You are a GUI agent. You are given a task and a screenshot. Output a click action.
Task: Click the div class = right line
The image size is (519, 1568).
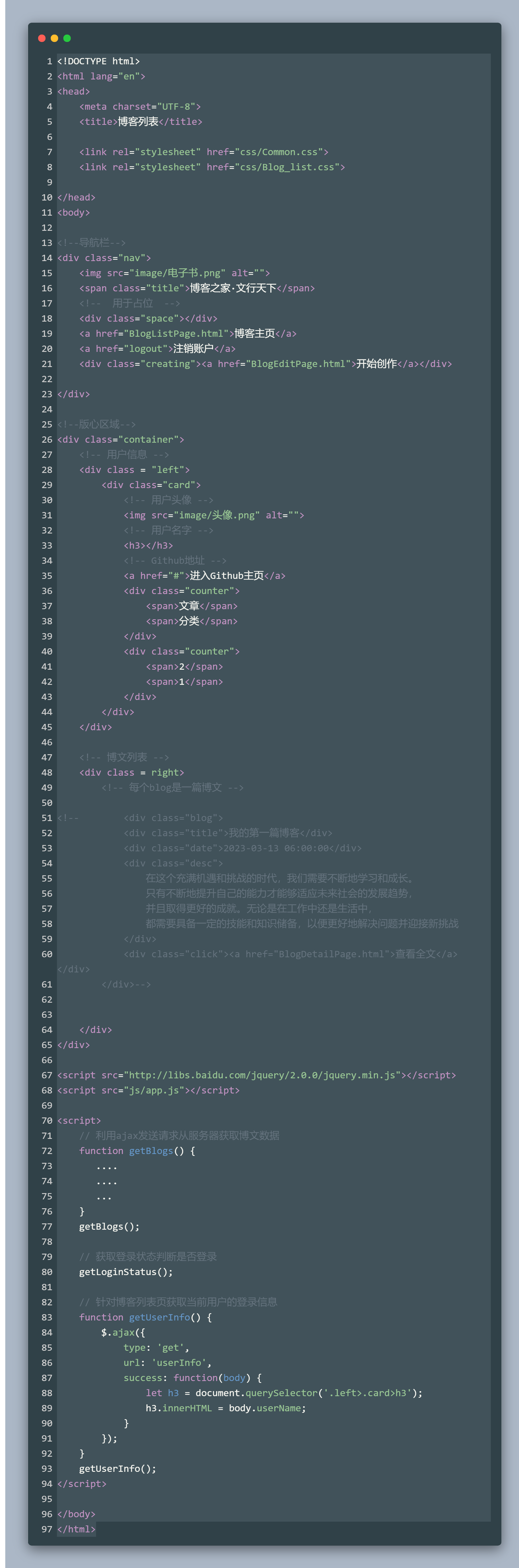pos(131,773)
